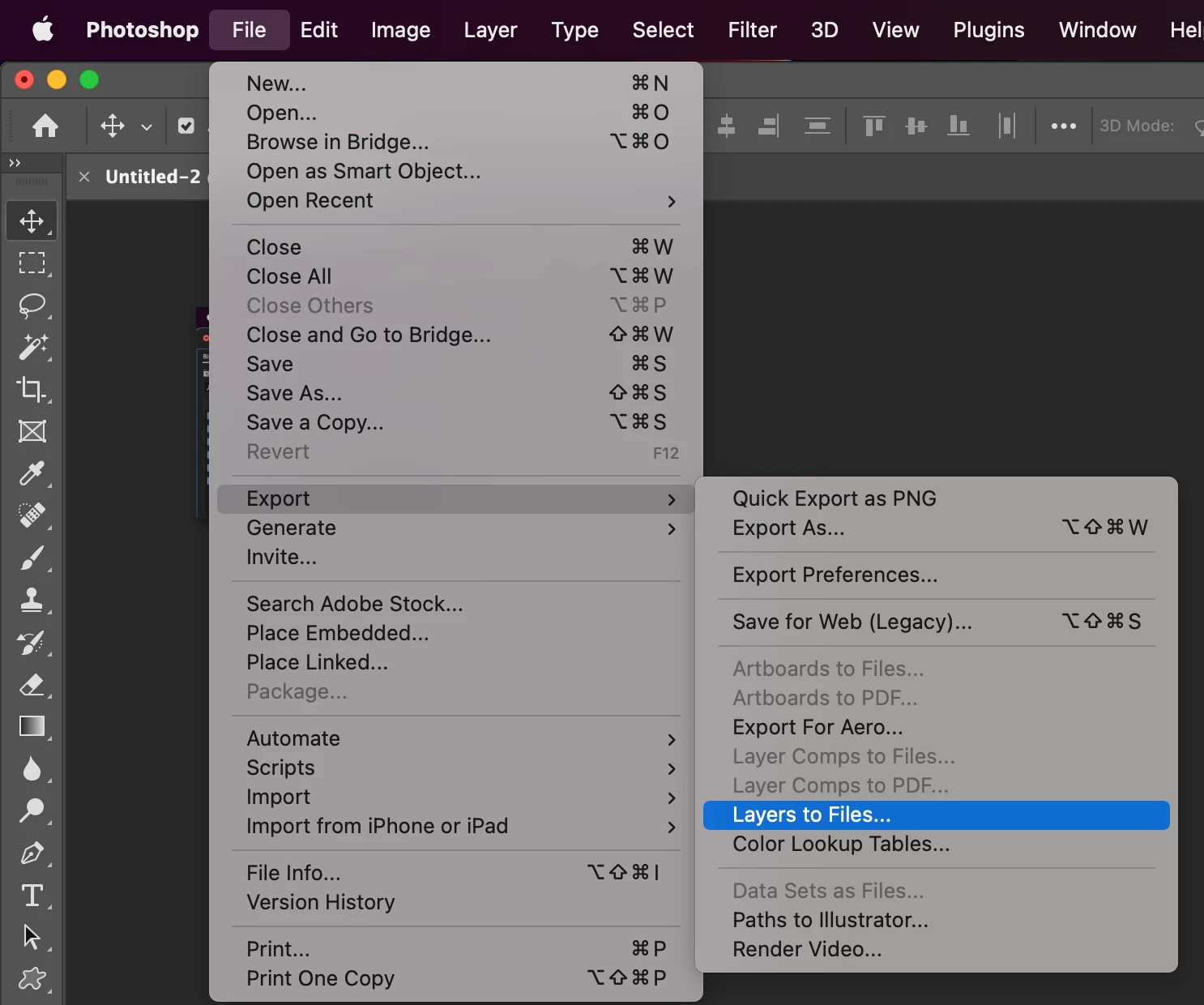
Task: Click the align right edges icon
Action: 768,126
